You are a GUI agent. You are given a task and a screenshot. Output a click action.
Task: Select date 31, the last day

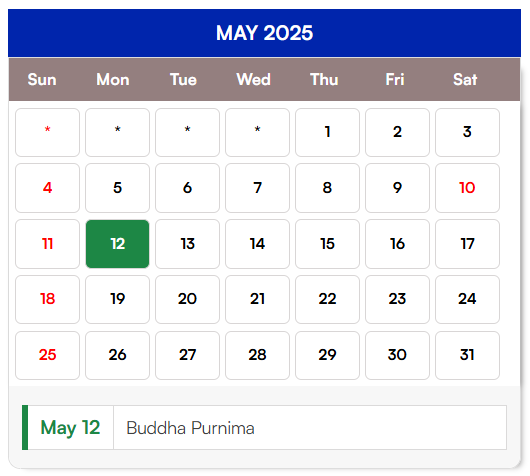(467, 355)
